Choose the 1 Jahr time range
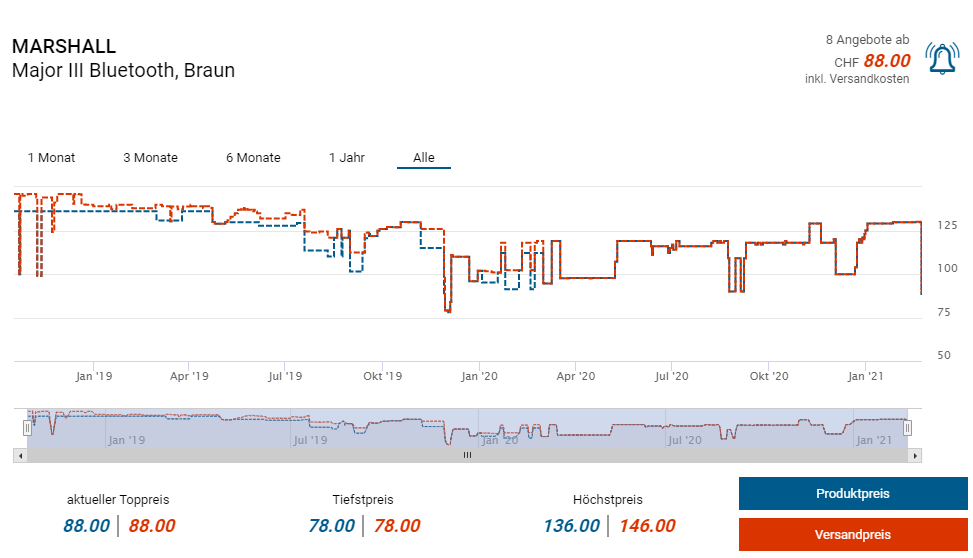Image resolution: width=973 pixels, height=558 pixels. [x=346, y=158]
